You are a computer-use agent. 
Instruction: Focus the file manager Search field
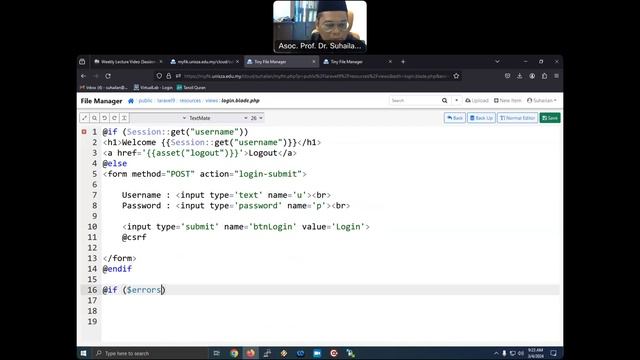[x=414, y=100]
